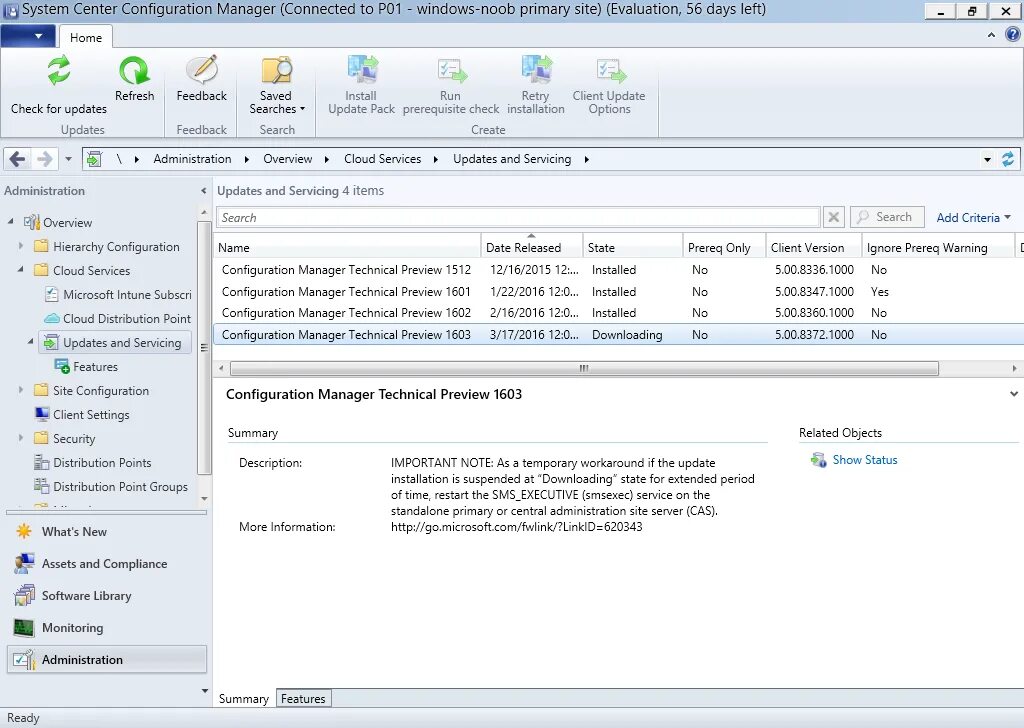Click the Show Status link
The image size is (1024, 728).
[x=865, y=460]
